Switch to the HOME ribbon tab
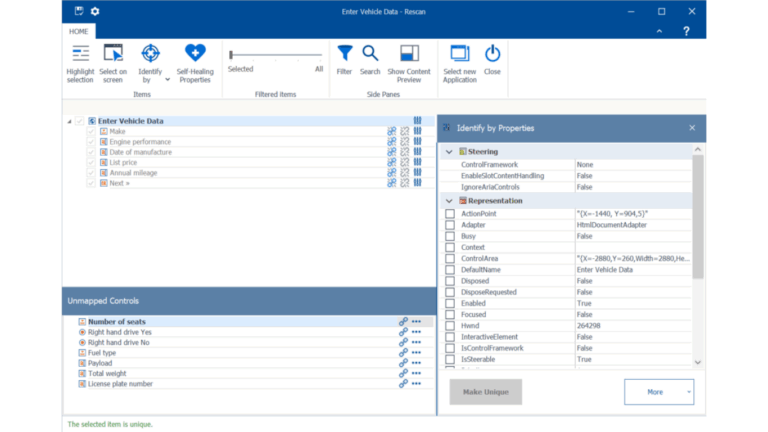 click(x=78, y=31)
